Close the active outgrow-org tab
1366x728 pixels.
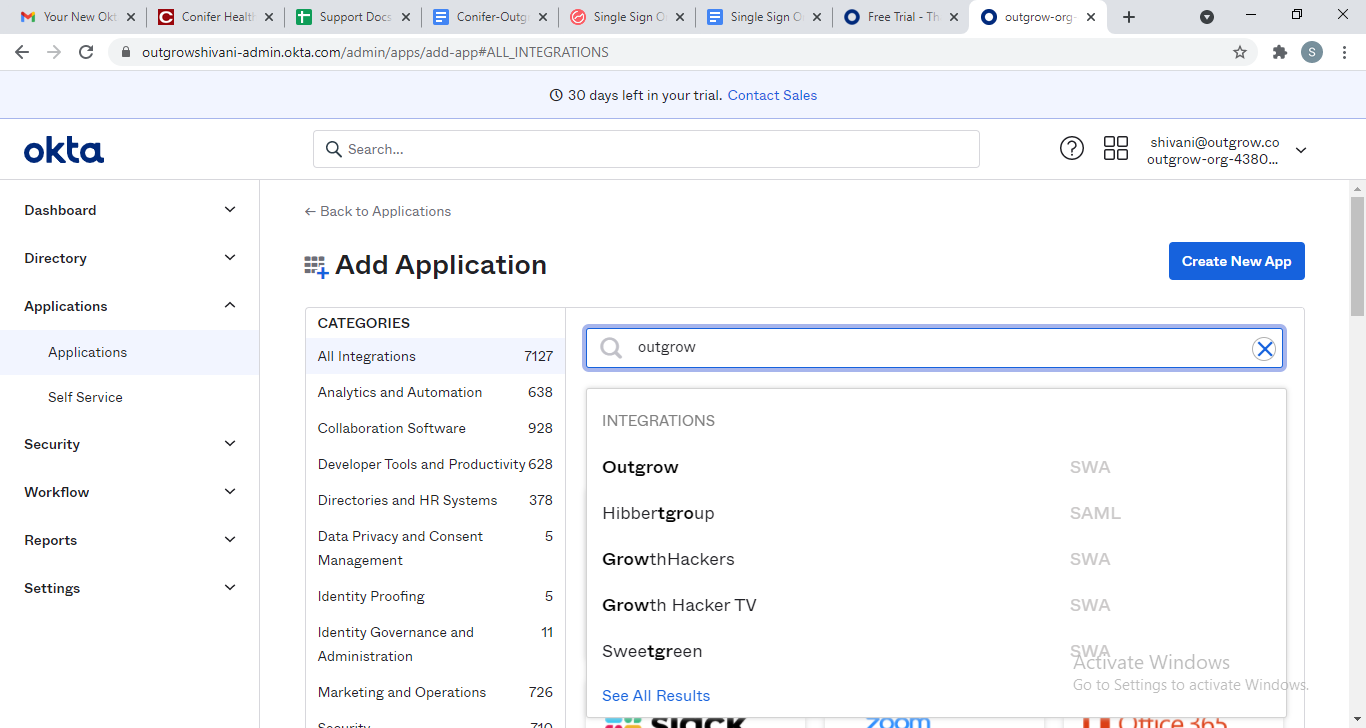(1091, 17)
